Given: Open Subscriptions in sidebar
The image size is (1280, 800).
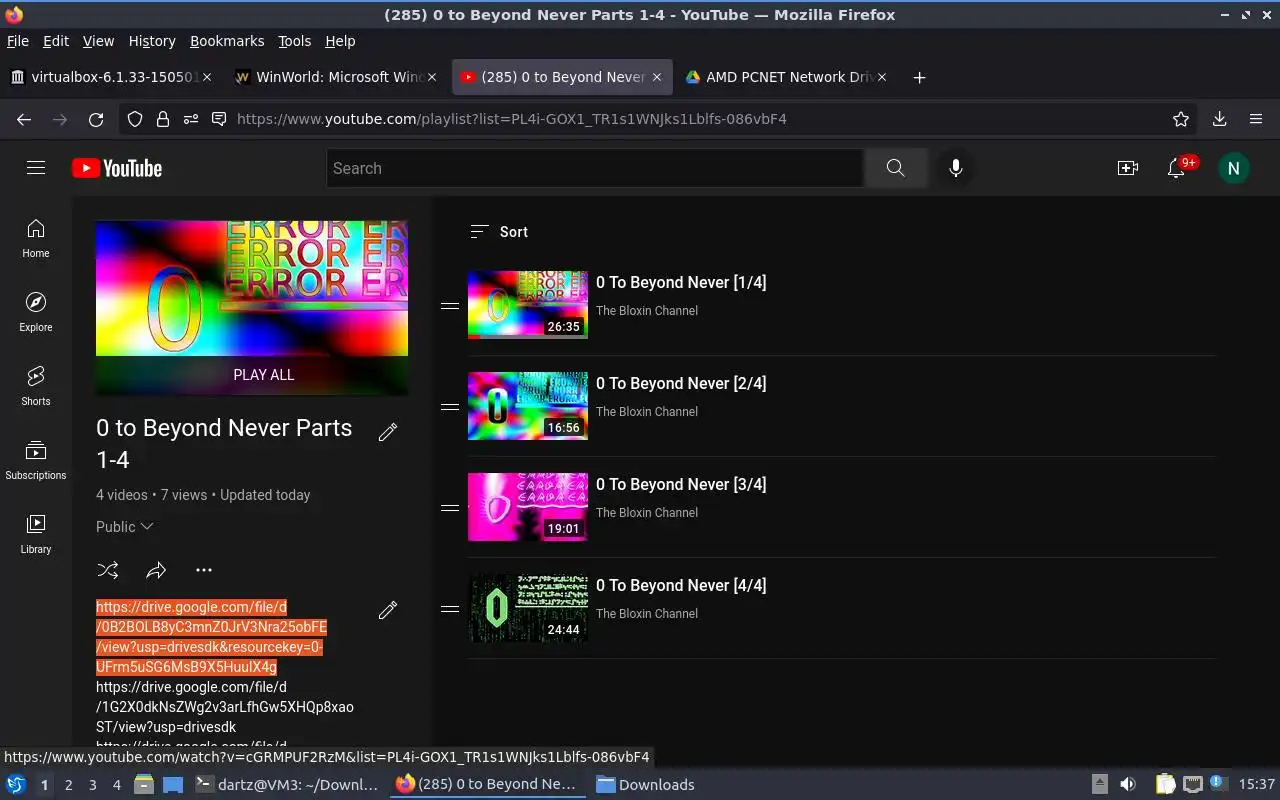Looking at the screenshot, I should 36,460.
